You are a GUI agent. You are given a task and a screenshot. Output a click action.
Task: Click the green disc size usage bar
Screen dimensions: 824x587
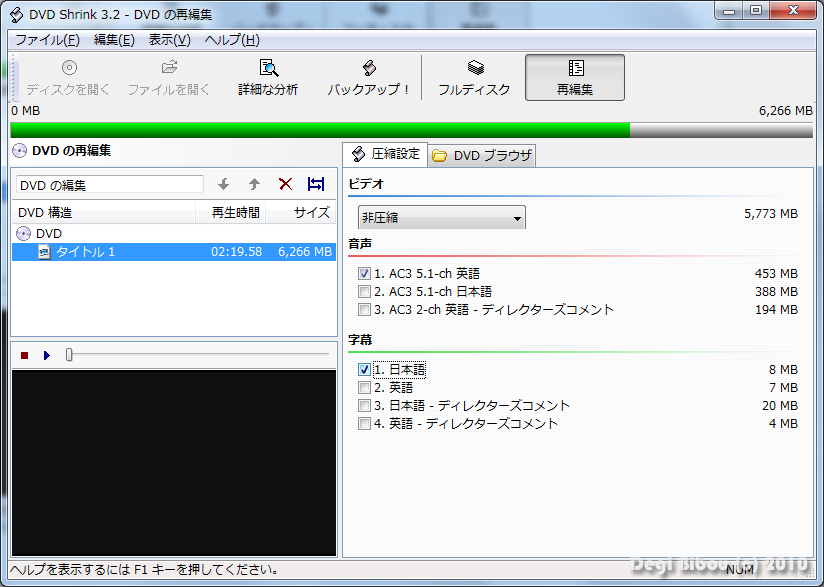tap(411, 130)
